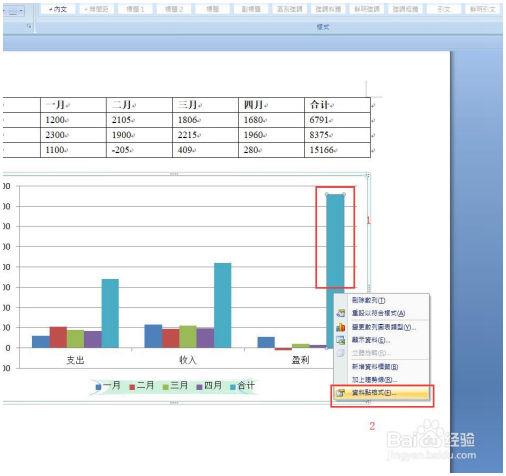Click the table cell containing 15166

(337, 150)
